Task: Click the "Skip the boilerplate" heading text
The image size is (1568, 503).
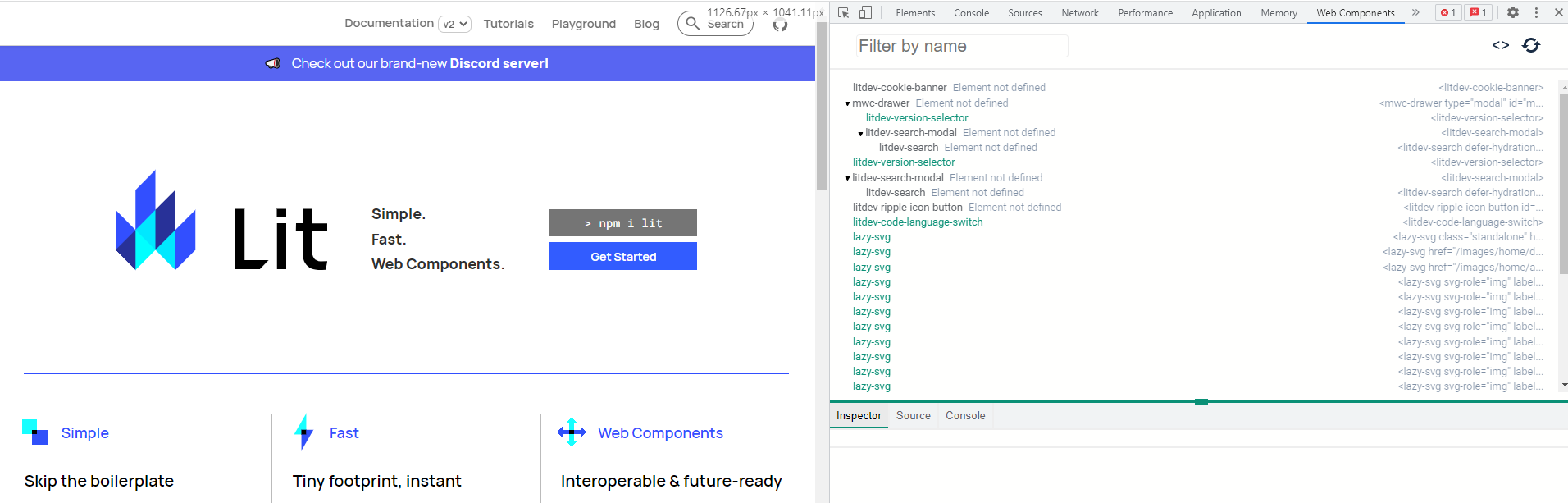Action: pyautogui.click(x=99, y=481)
